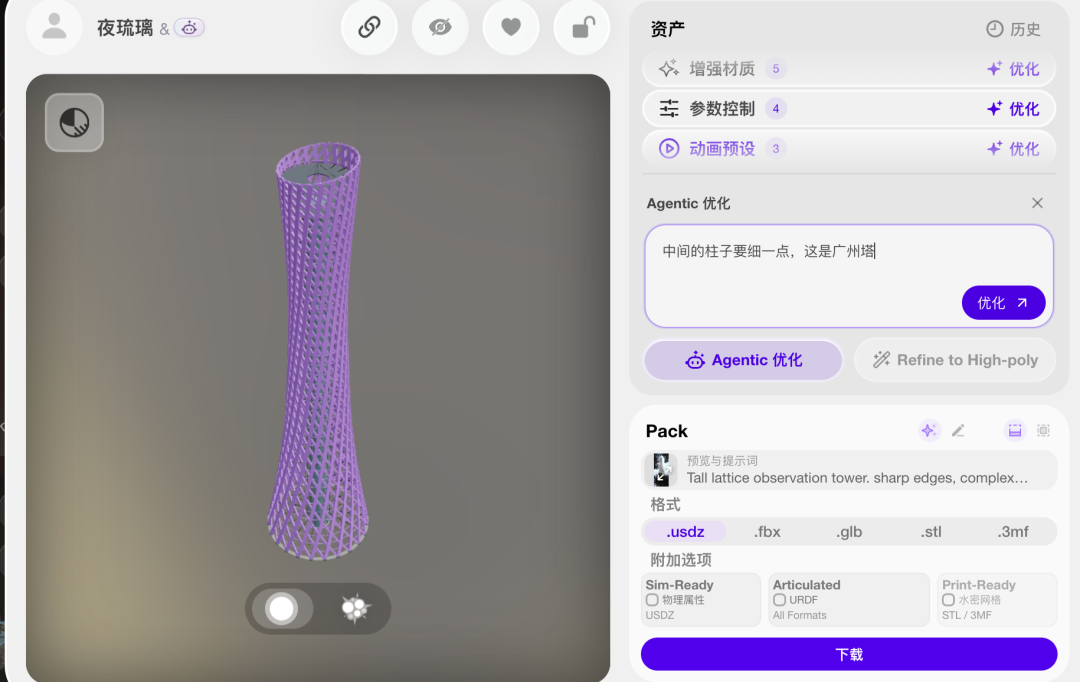This screenshot has height=682, width=1080.
Task: Switch to Refine to High-poly tab
Action: 955,360
